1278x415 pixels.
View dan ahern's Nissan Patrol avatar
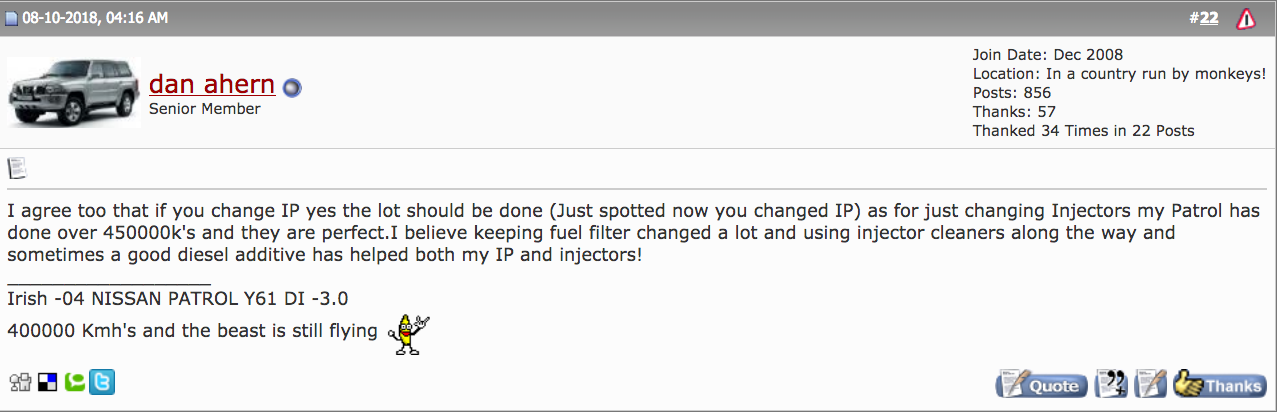75,90
